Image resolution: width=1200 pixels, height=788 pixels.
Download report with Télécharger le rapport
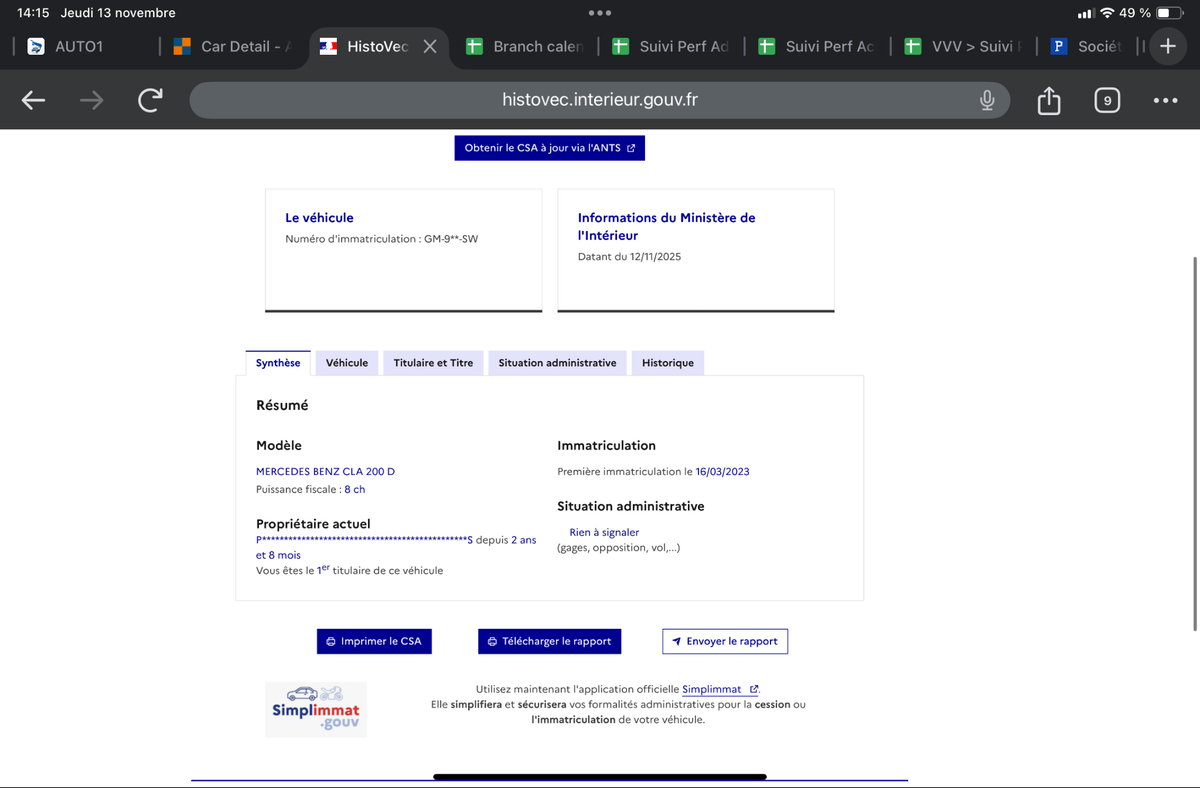pos(549,641)
